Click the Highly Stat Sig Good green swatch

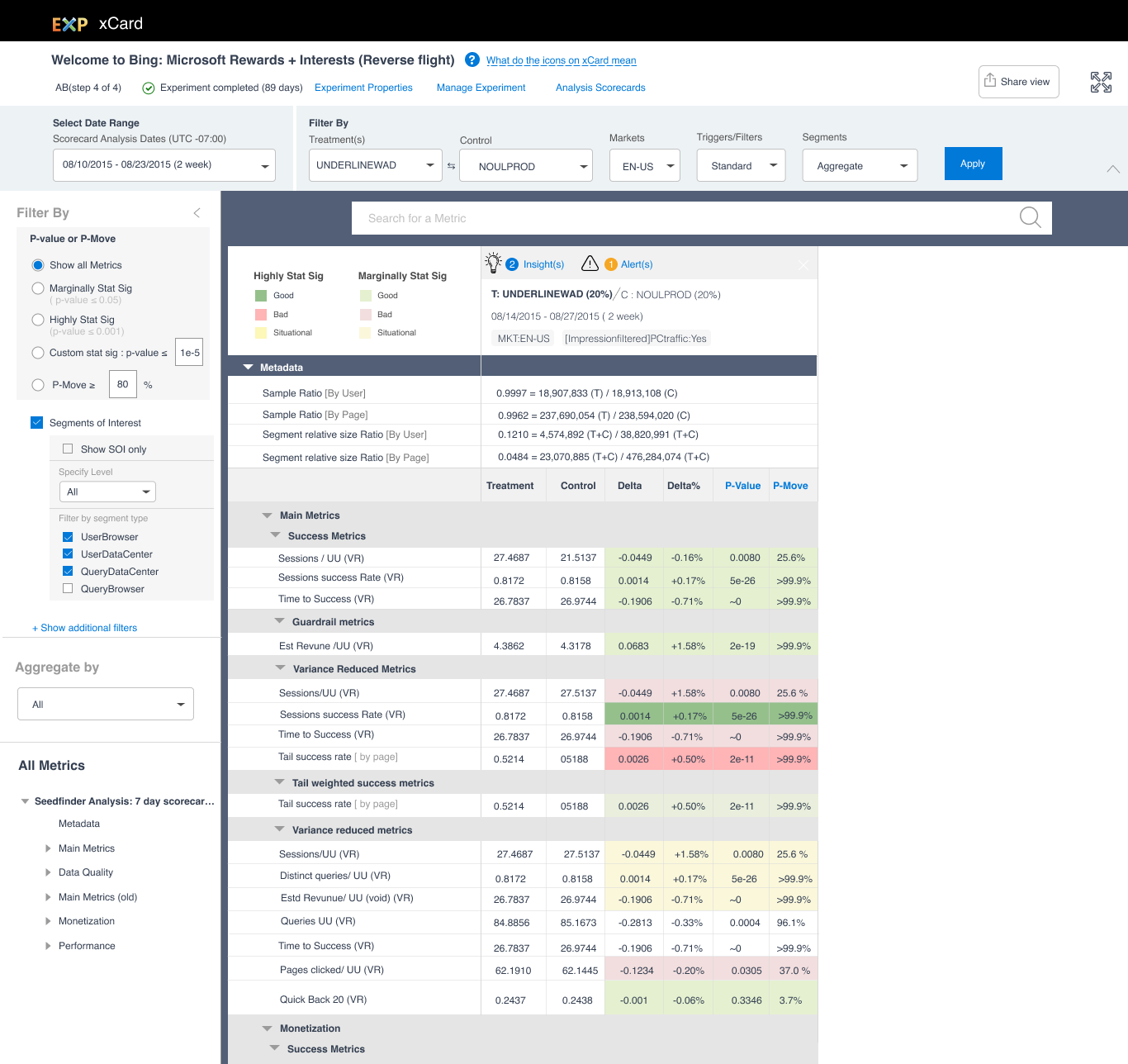pyautogui.click(x=261, y=296)
